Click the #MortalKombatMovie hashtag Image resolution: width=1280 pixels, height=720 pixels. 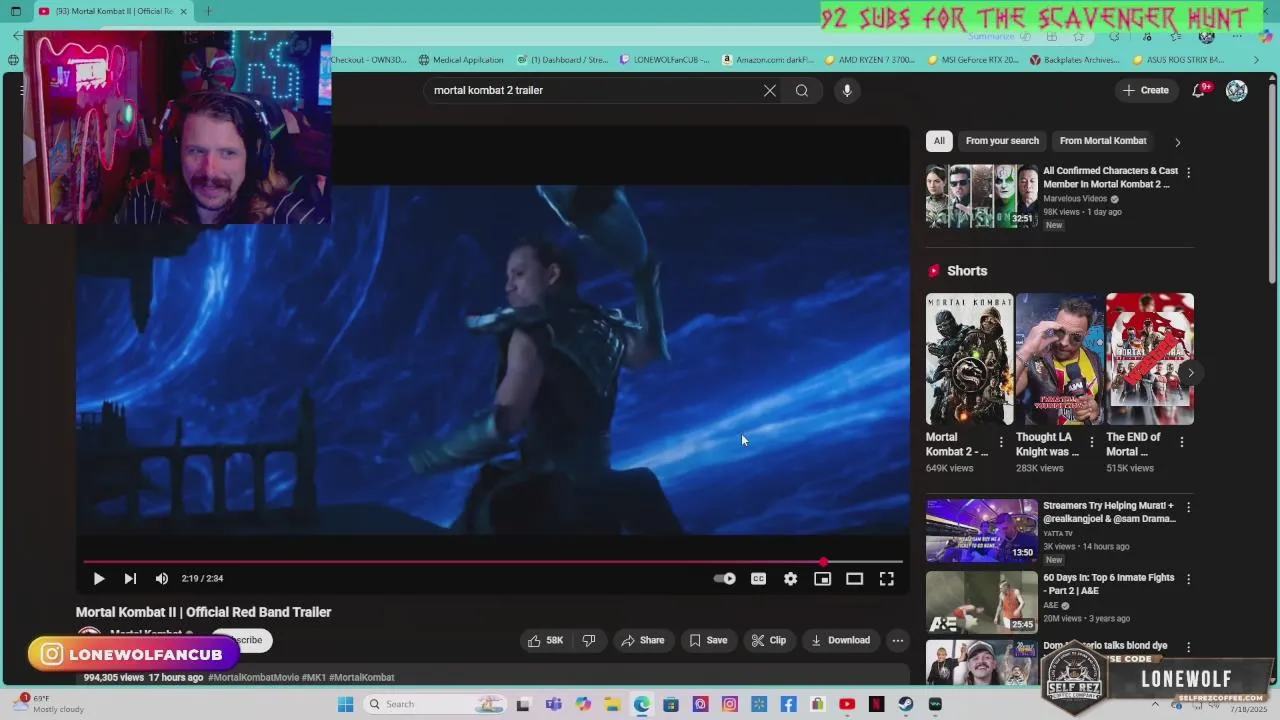253,677
